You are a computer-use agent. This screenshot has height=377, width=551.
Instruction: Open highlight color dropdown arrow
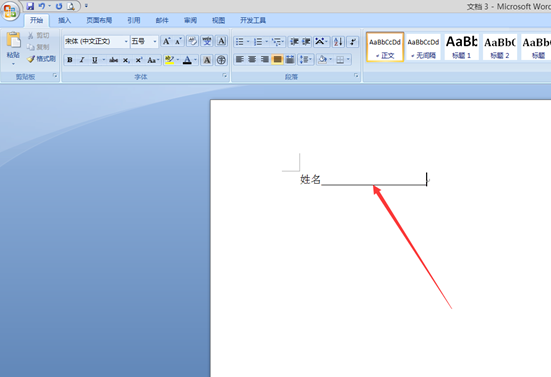click(178, 60)
